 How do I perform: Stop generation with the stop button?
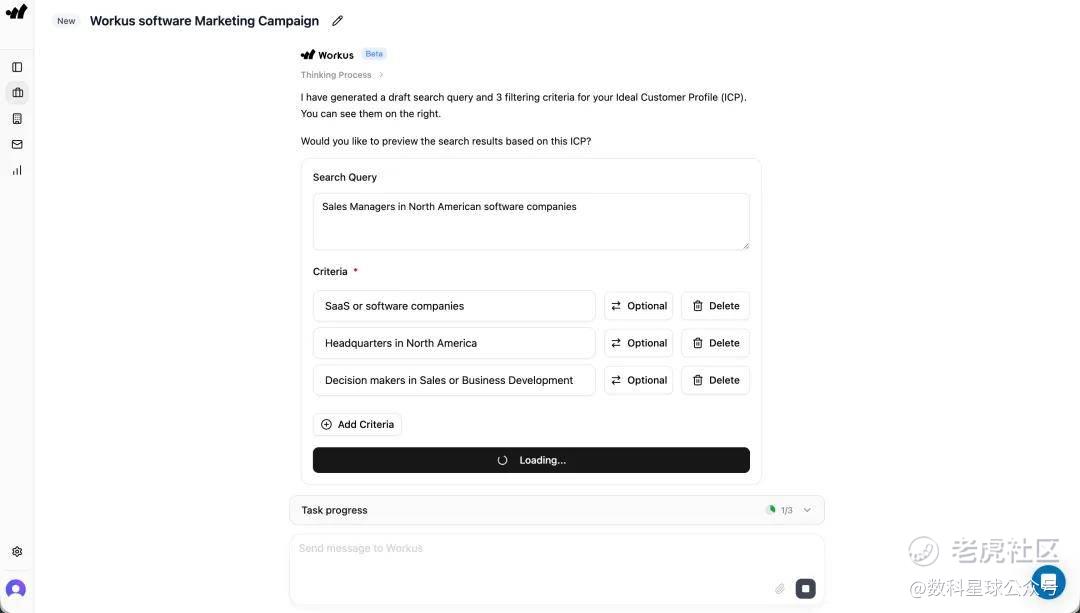coord(805,589)
